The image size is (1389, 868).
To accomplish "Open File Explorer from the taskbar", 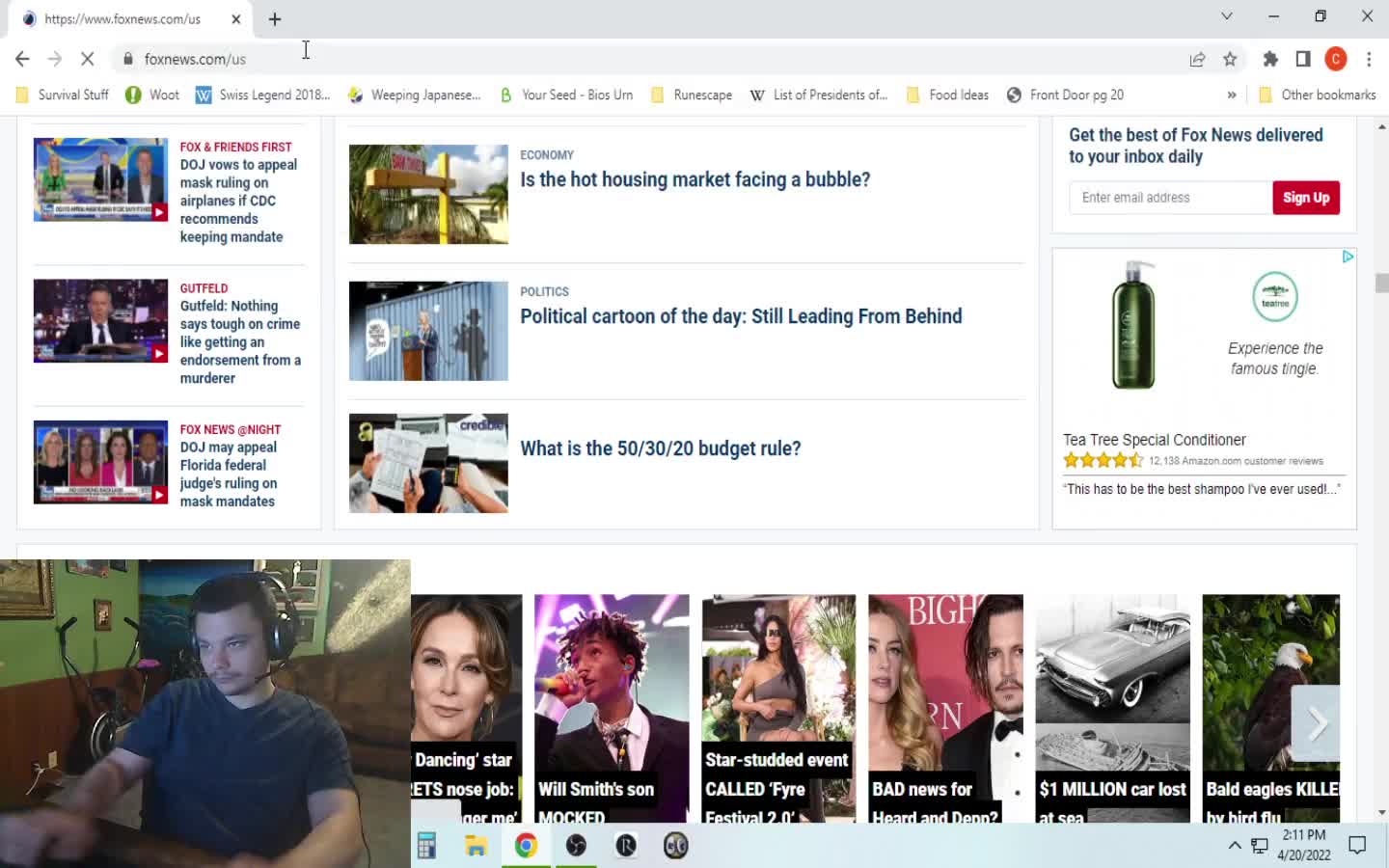I will click(x=476, y=846).
